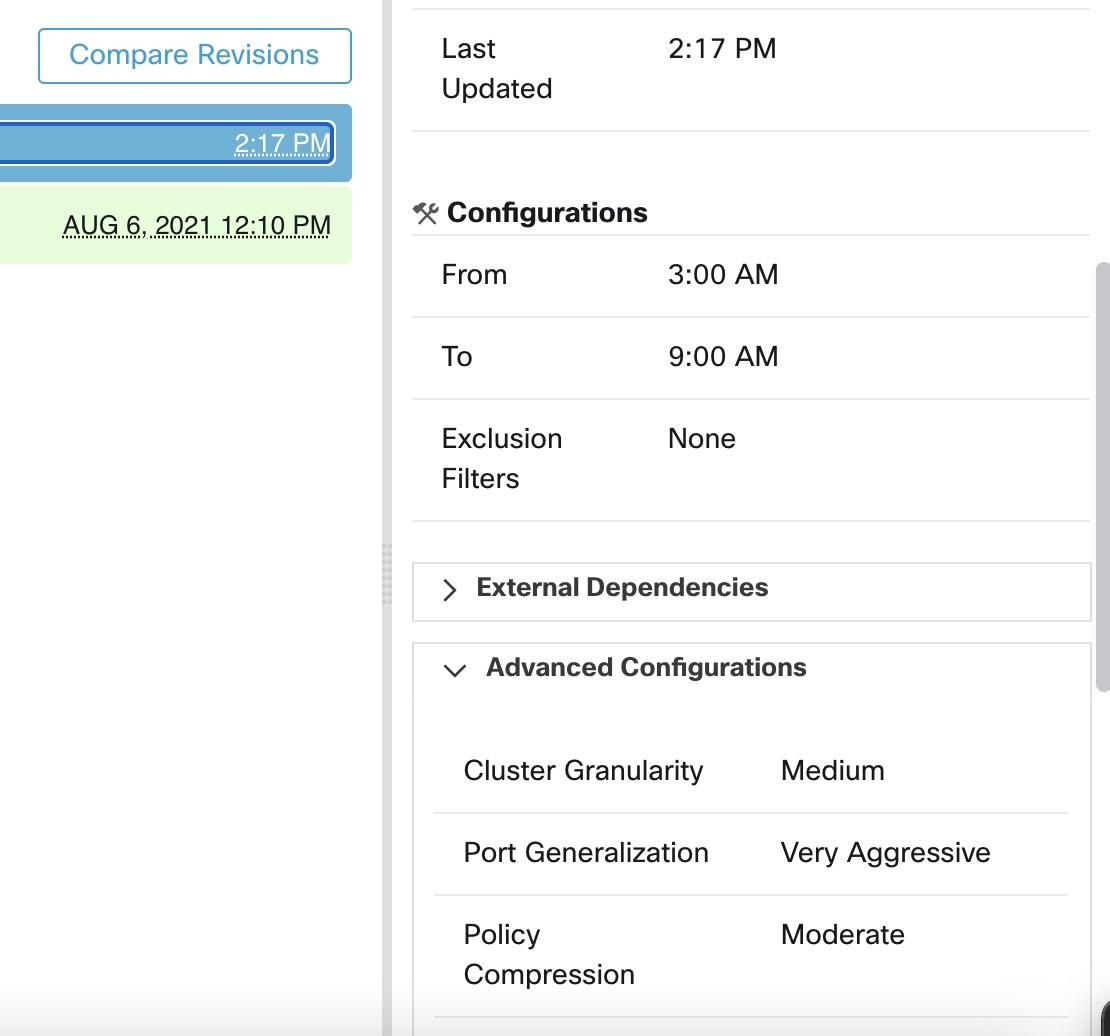Click the Cluster Granularity label
The image size is (1110, 1036).
[x=583, y=771]
